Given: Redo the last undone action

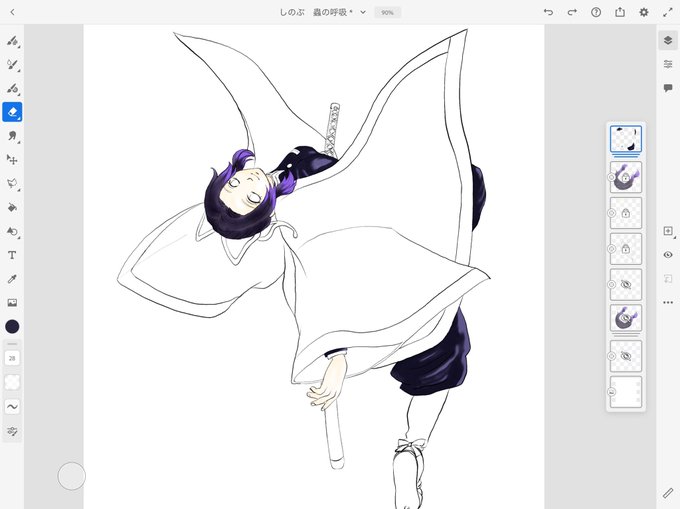Looking at the screenshot, I should [572, 12].
